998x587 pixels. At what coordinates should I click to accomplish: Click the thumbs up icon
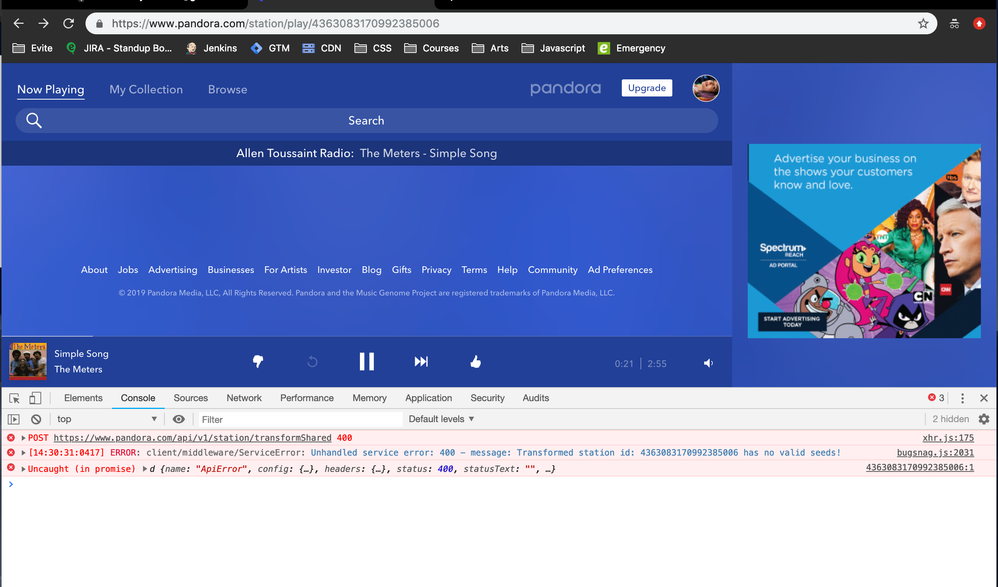pos(476,362)
